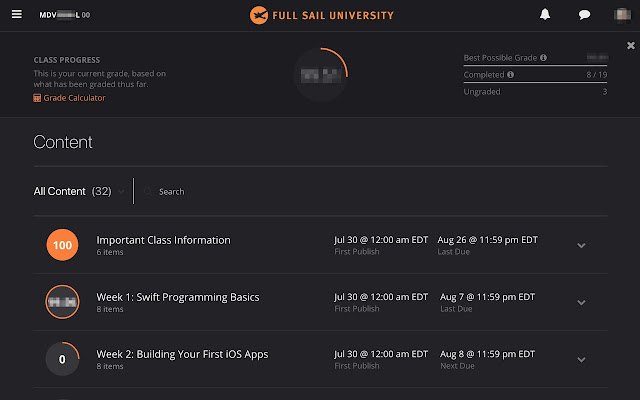Click the Completed info icon

point(510,74)
